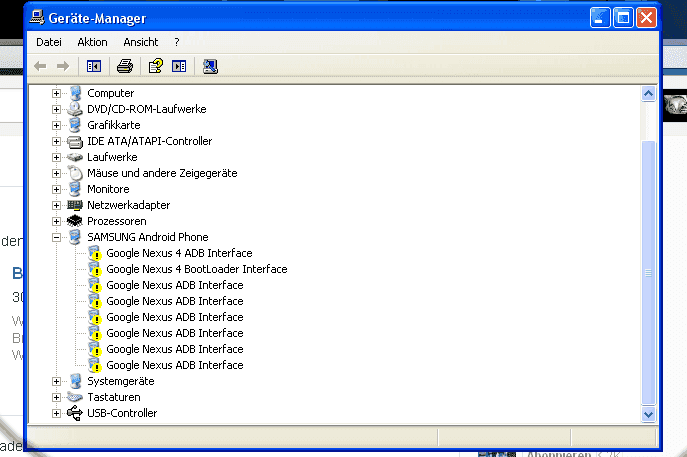687x457 pixels.
Task: Expand the USB-Controller node
Action: tap(56, 413)
